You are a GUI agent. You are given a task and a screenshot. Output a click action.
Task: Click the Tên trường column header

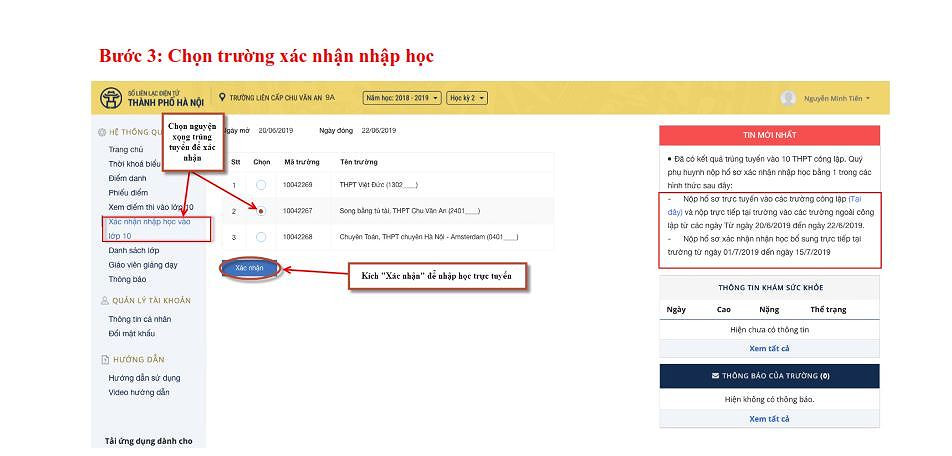(x=359, y=162)
